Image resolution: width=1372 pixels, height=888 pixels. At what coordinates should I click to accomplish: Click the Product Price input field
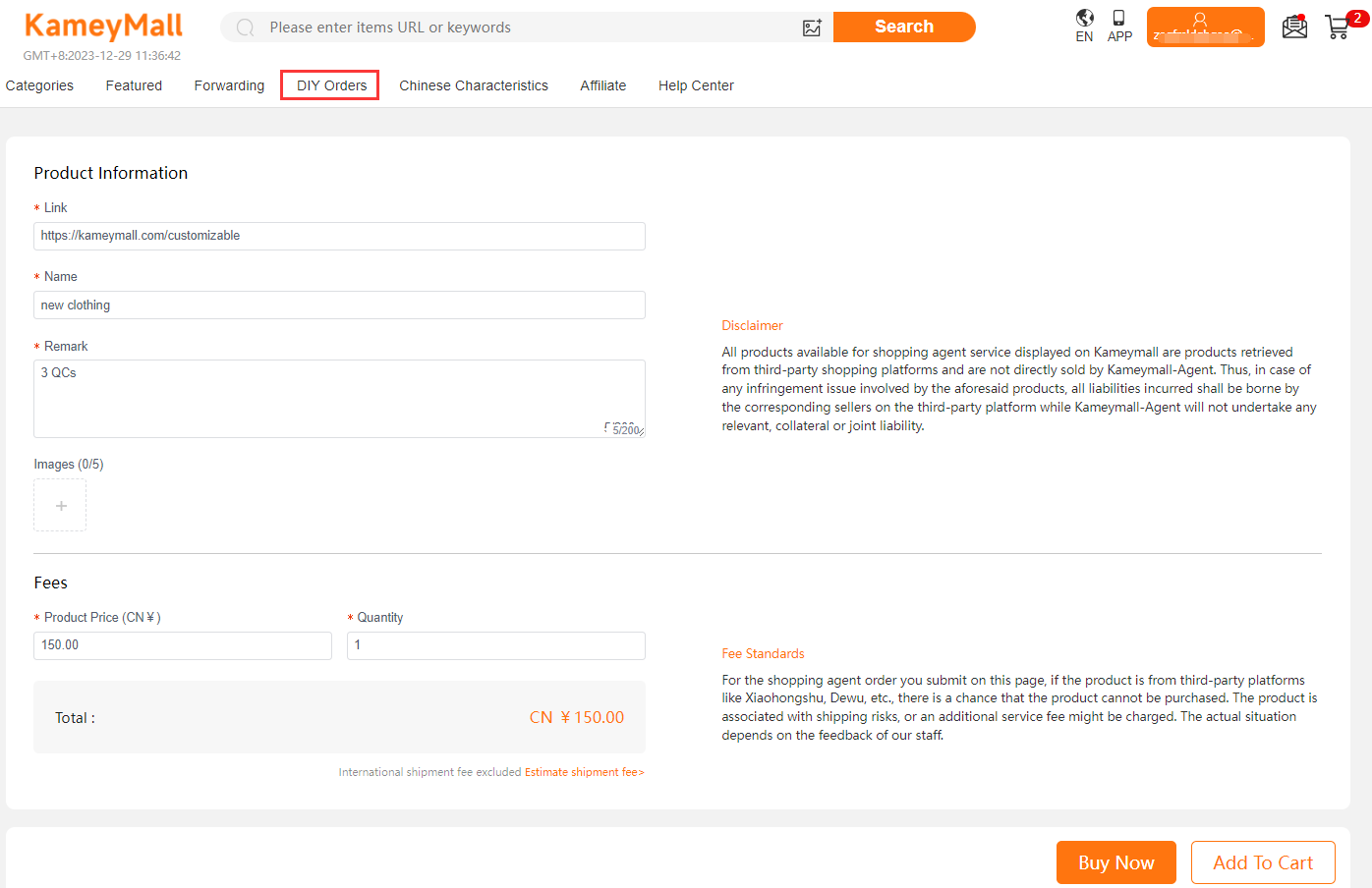tap(183, 645)
